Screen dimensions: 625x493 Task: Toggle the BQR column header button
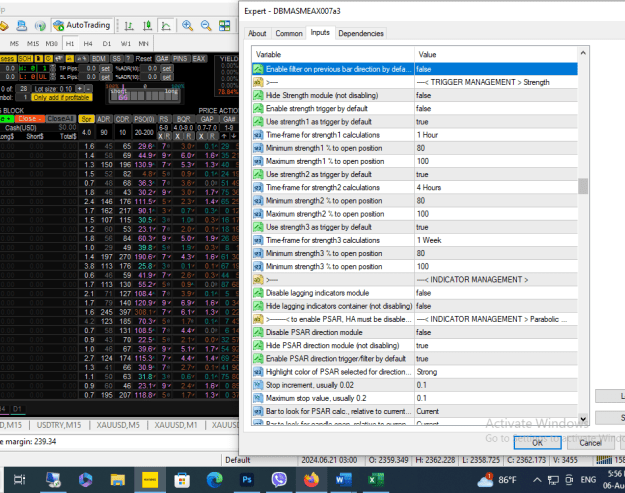click(183, 119)
